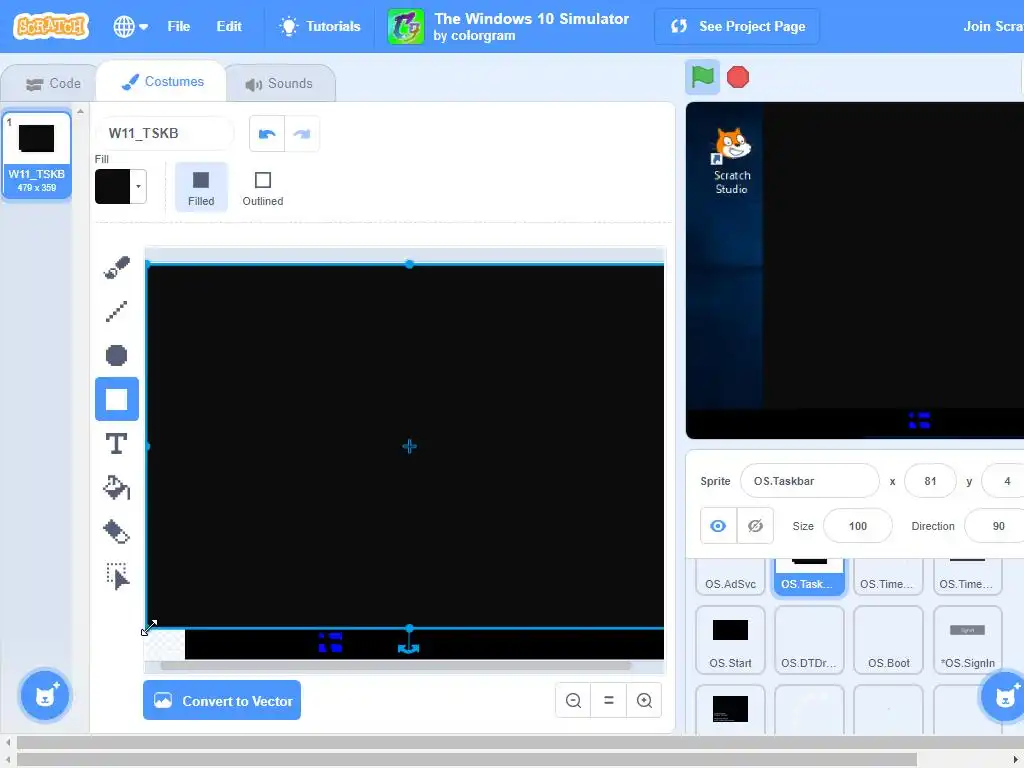Click See Project Page button

(x=737, y=26)
